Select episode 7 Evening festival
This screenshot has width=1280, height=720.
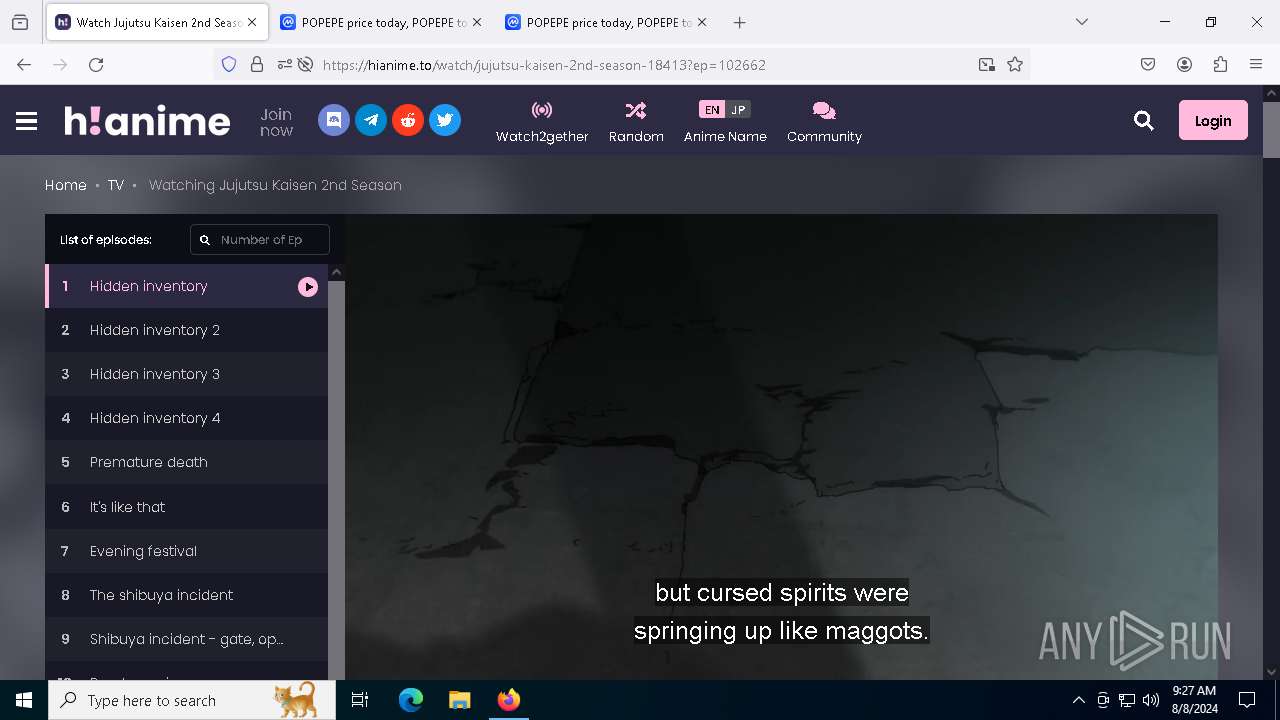pos(186,551)
